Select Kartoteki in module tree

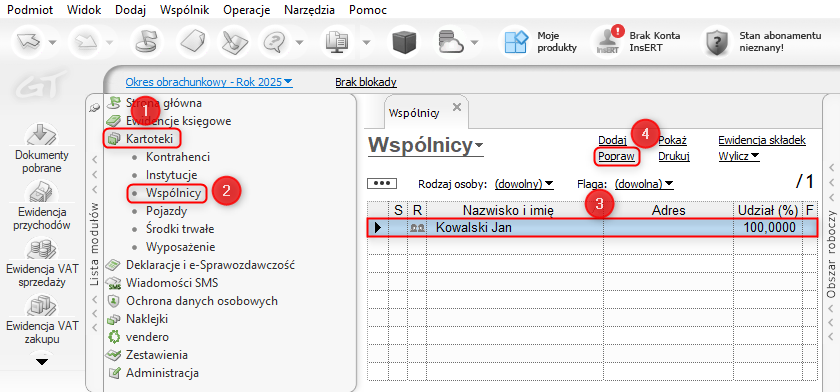tap(149, 139)
